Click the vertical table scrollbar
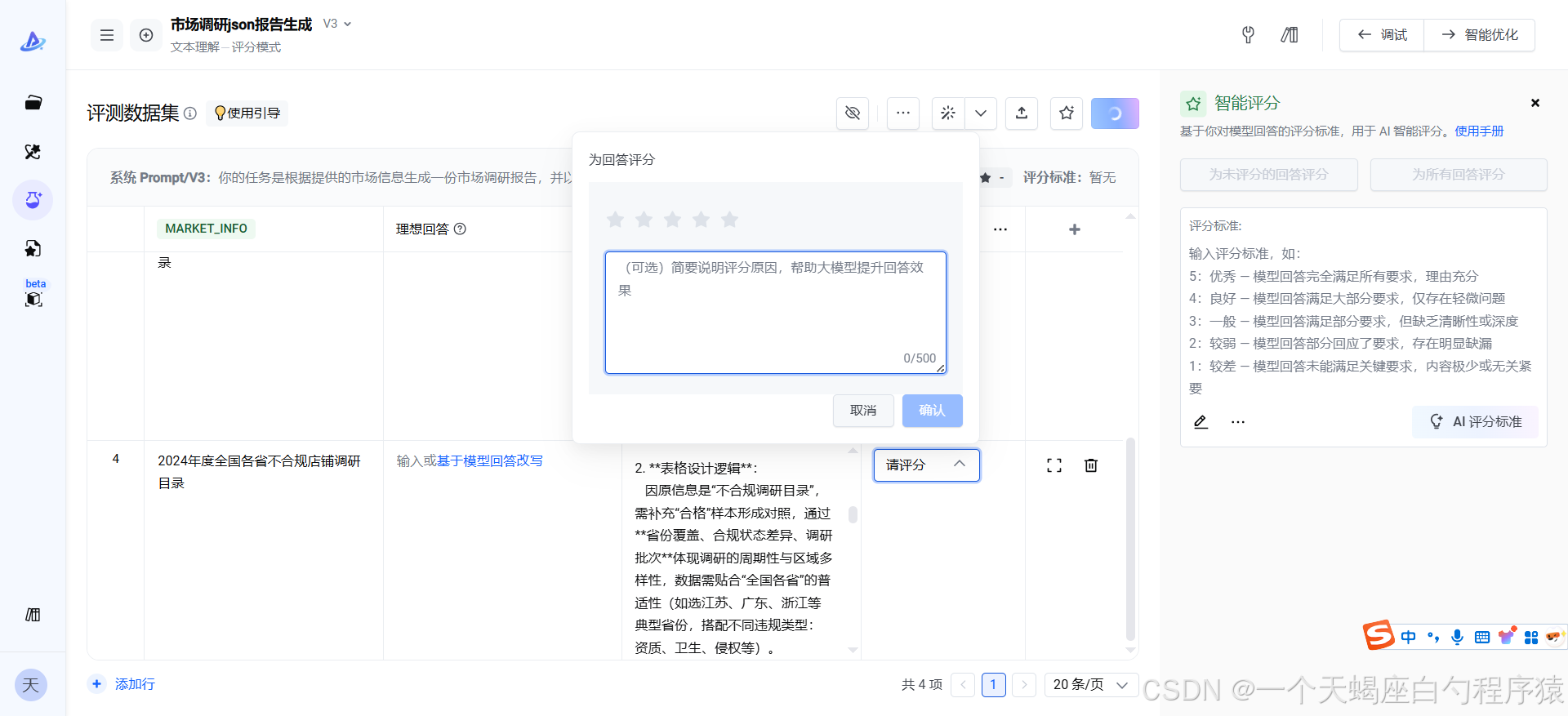Screen dimensions: 1568x716 tap(1130, 539)
